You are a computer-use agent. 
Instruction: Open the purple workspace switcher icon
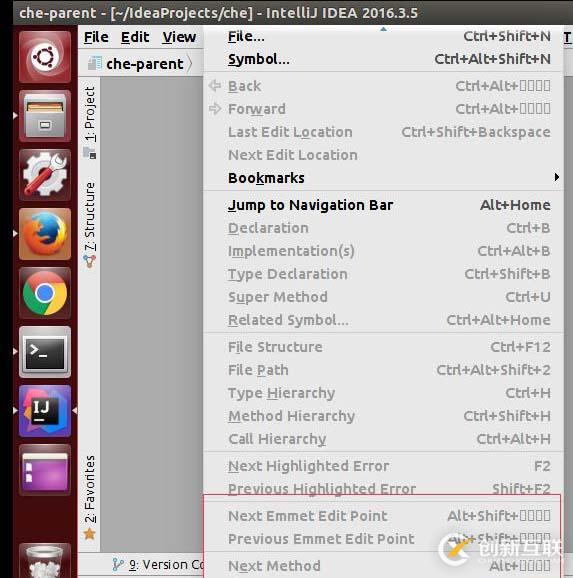coord(45,470)
